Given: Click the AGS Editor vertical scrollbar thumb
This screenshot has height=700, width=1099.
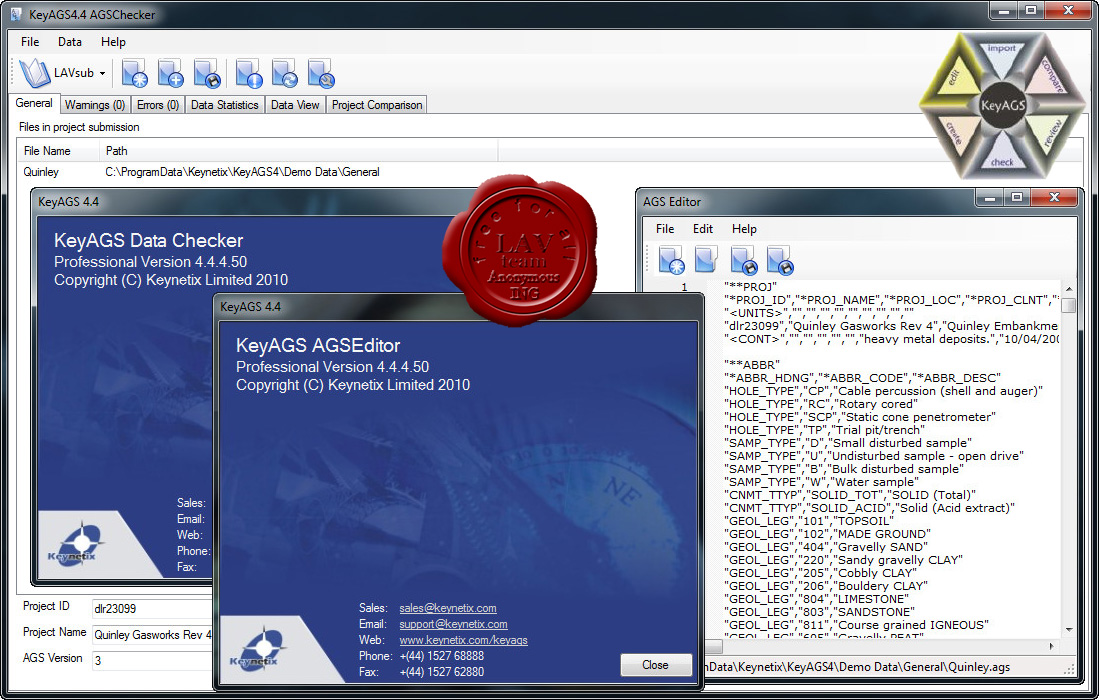Looking at the screenshot, I should tap(1068, 306).
